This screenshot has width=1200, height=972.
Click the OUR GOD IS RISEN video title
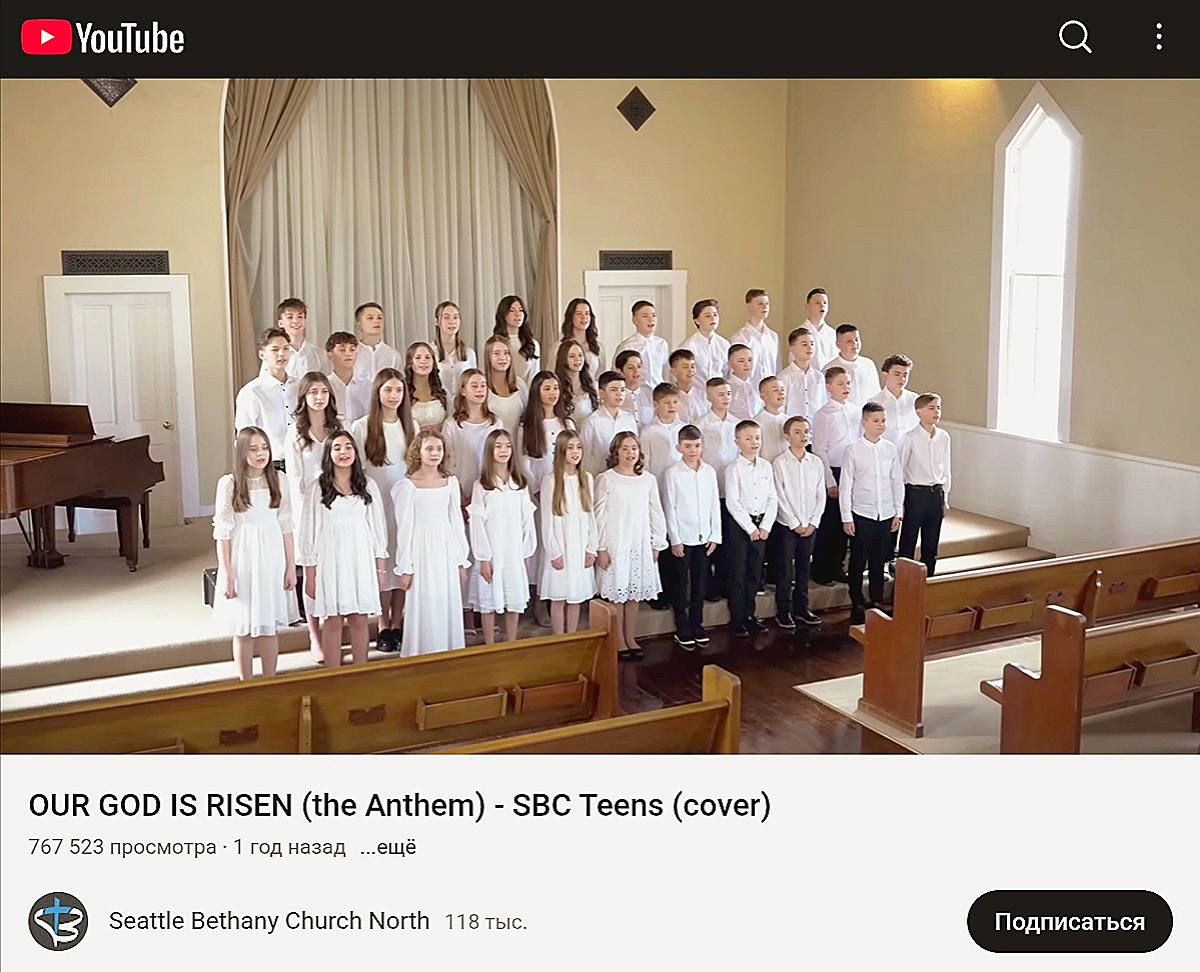pos(400,805)
